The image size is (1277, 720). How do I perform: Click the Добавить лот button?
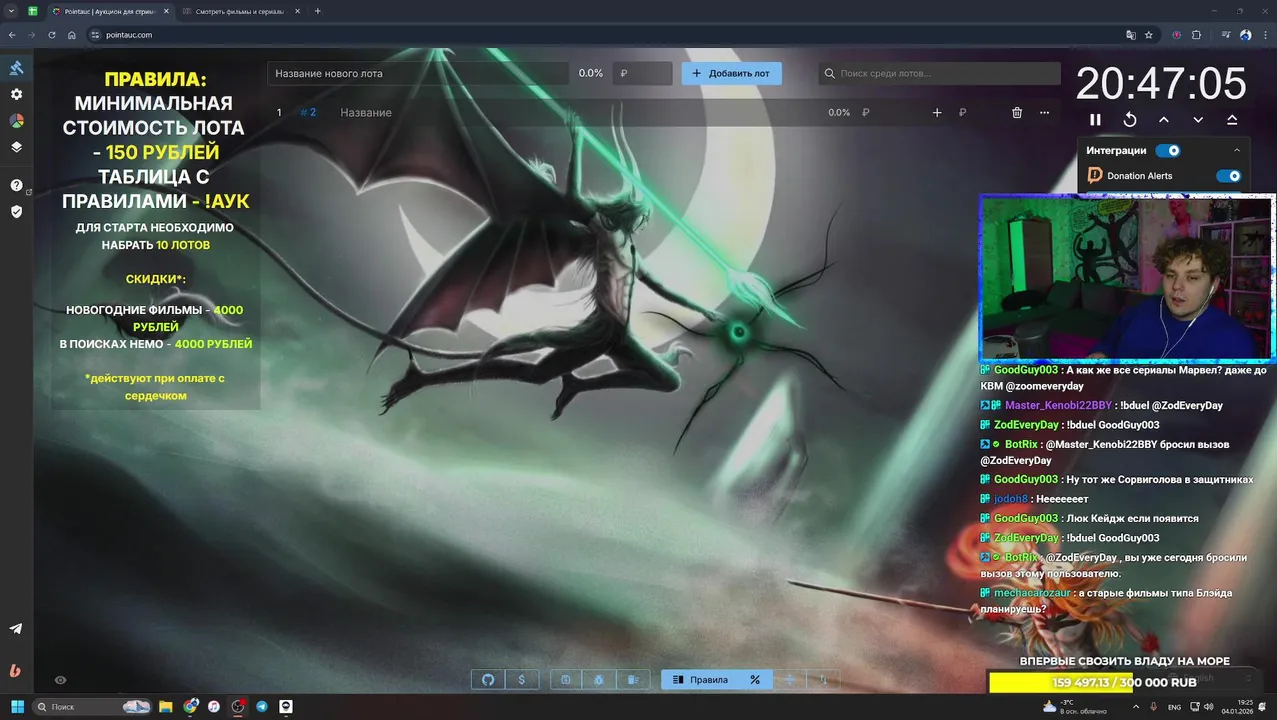tap(731, 73)
